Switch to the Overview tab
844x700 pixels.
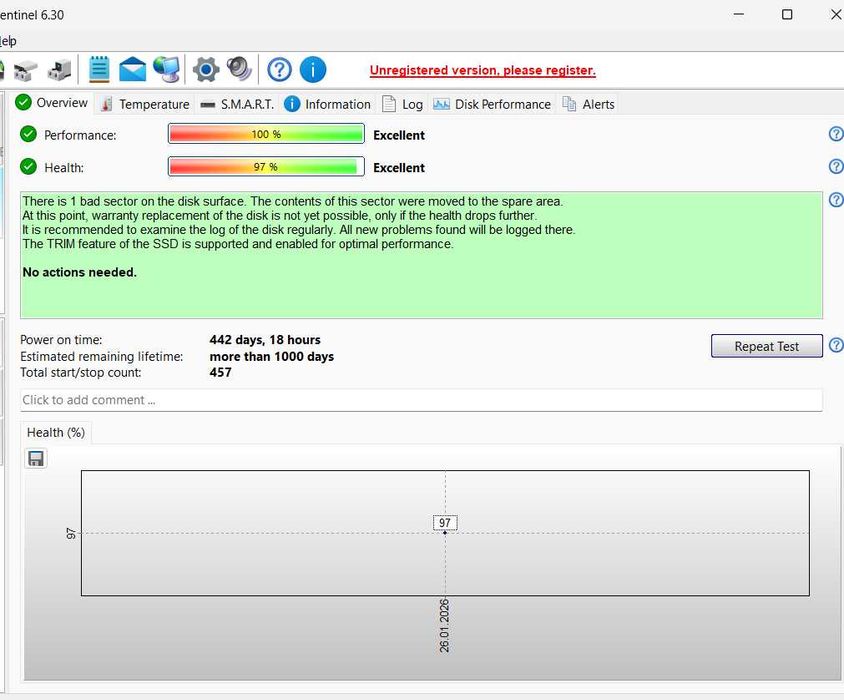click(52, 102)
